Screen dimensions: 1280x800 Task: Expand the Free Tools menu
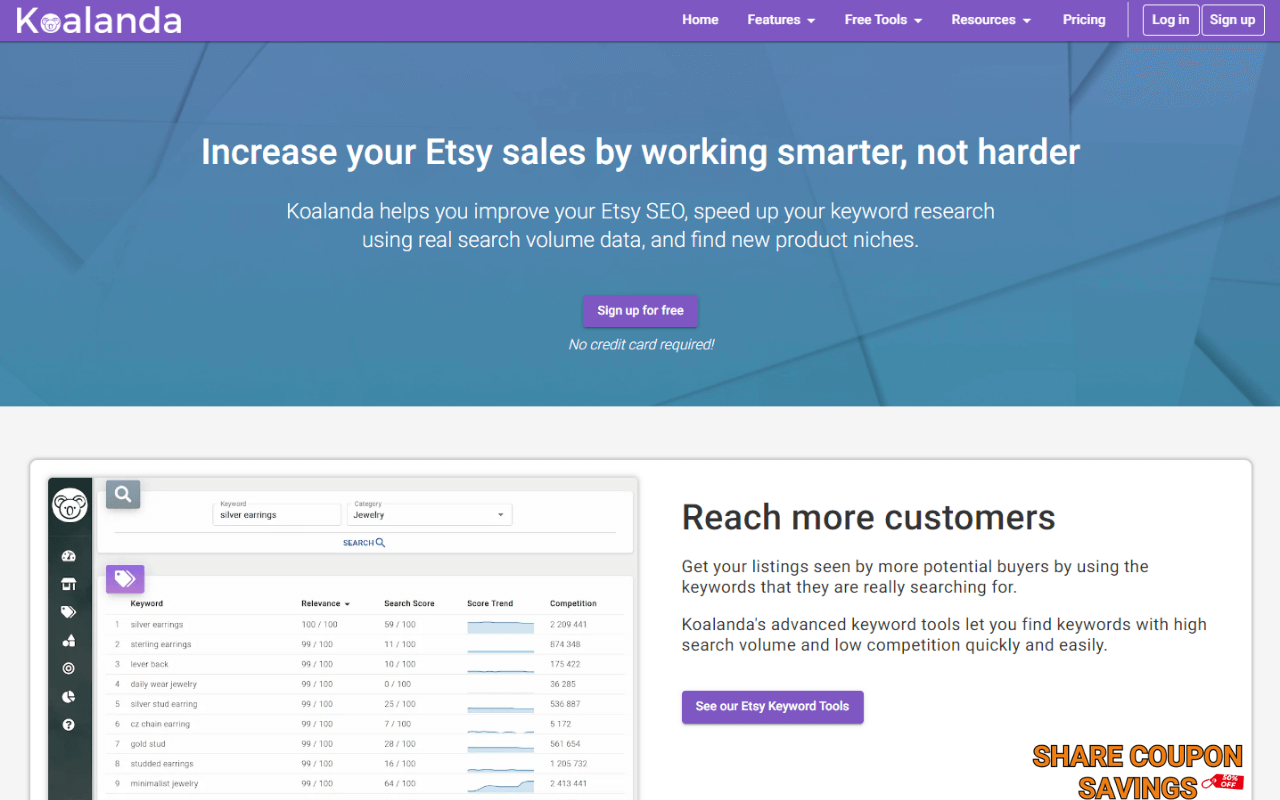coord(883,20)
